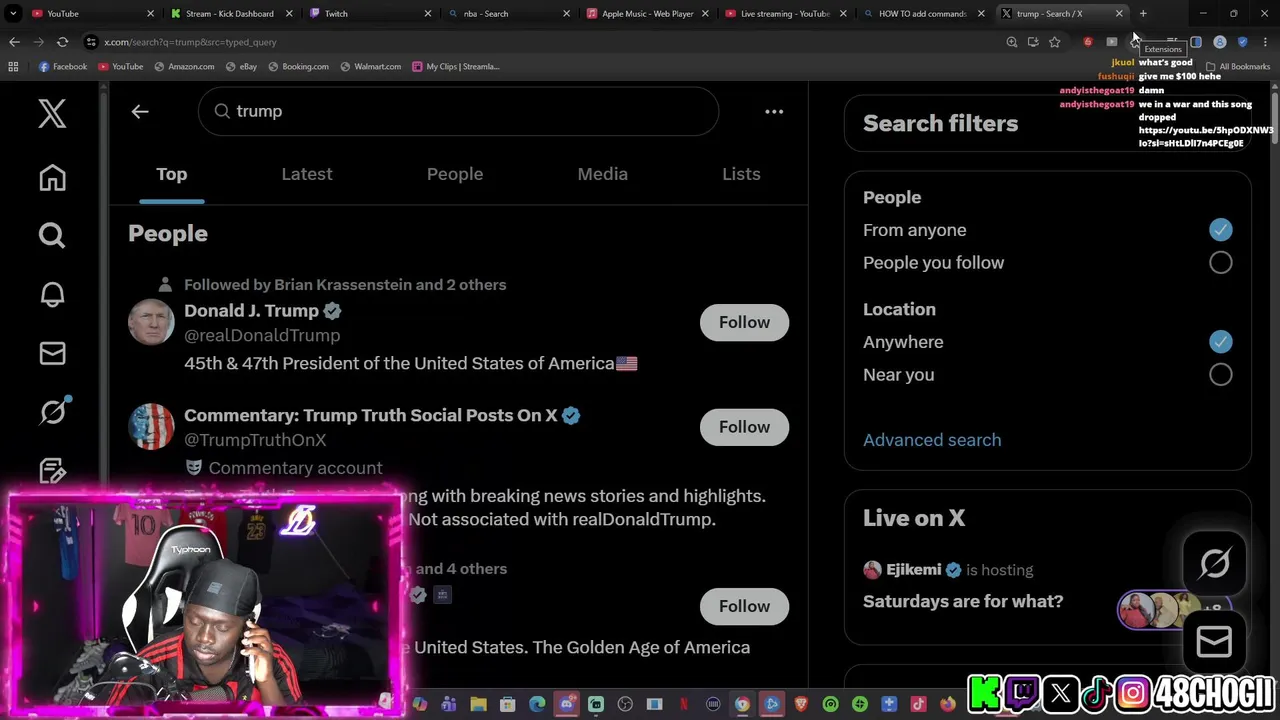Open Donald J. Trump's profile picture

[151, 322]
